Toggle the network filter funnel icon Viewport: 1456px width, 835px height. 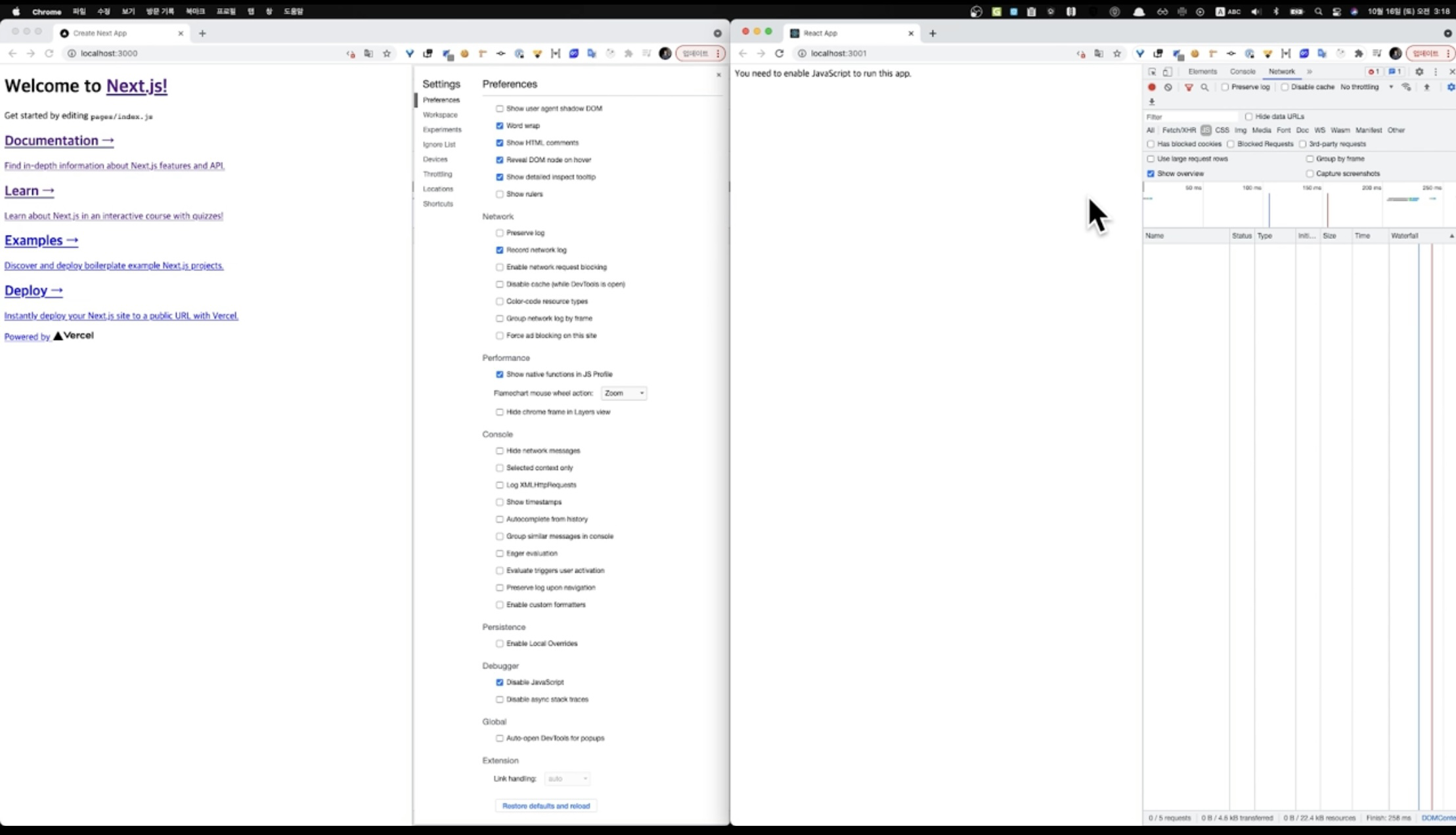1188,87
